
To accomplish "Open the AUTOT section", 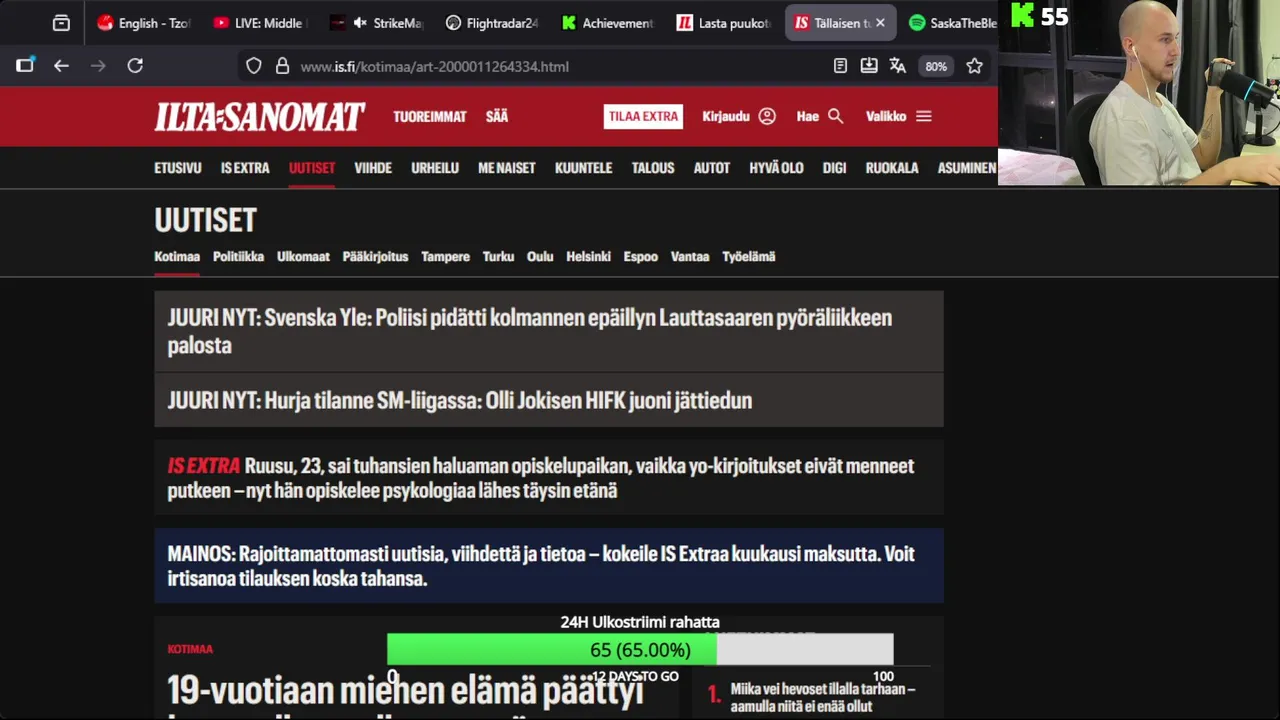I will [x=712, y=168].
